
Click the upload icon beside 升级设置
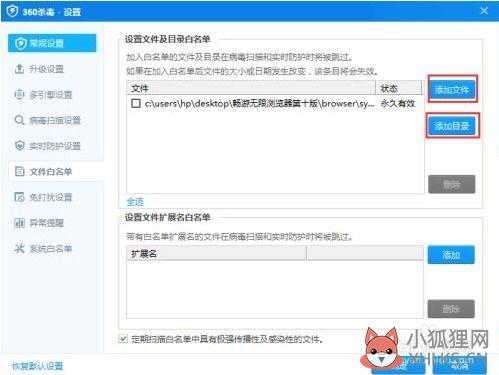tap(20, 69)
